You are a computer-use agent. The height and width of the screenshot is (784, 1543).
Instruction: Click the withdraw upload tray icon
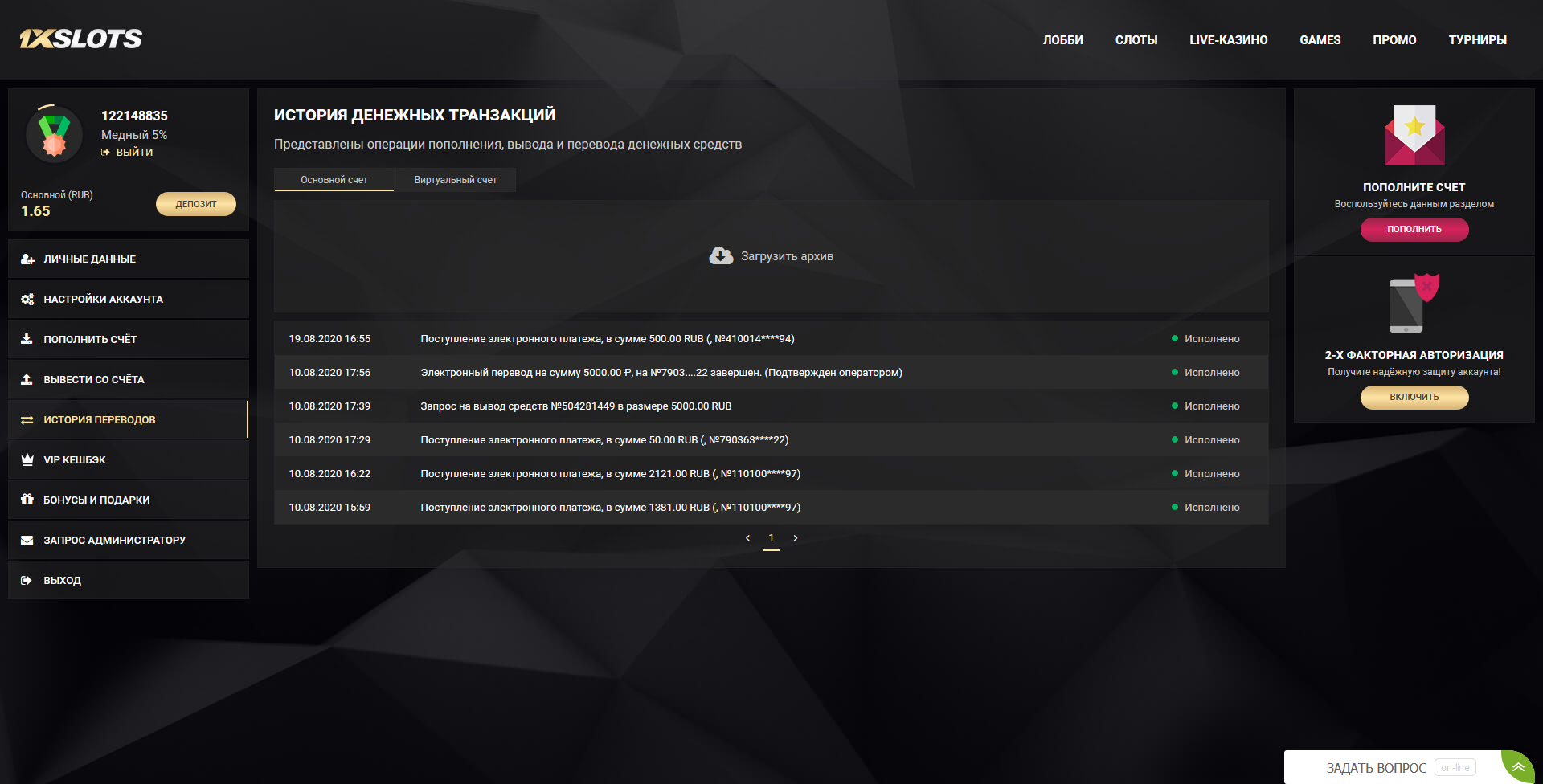pyautogui.click(x=27, y=379)
